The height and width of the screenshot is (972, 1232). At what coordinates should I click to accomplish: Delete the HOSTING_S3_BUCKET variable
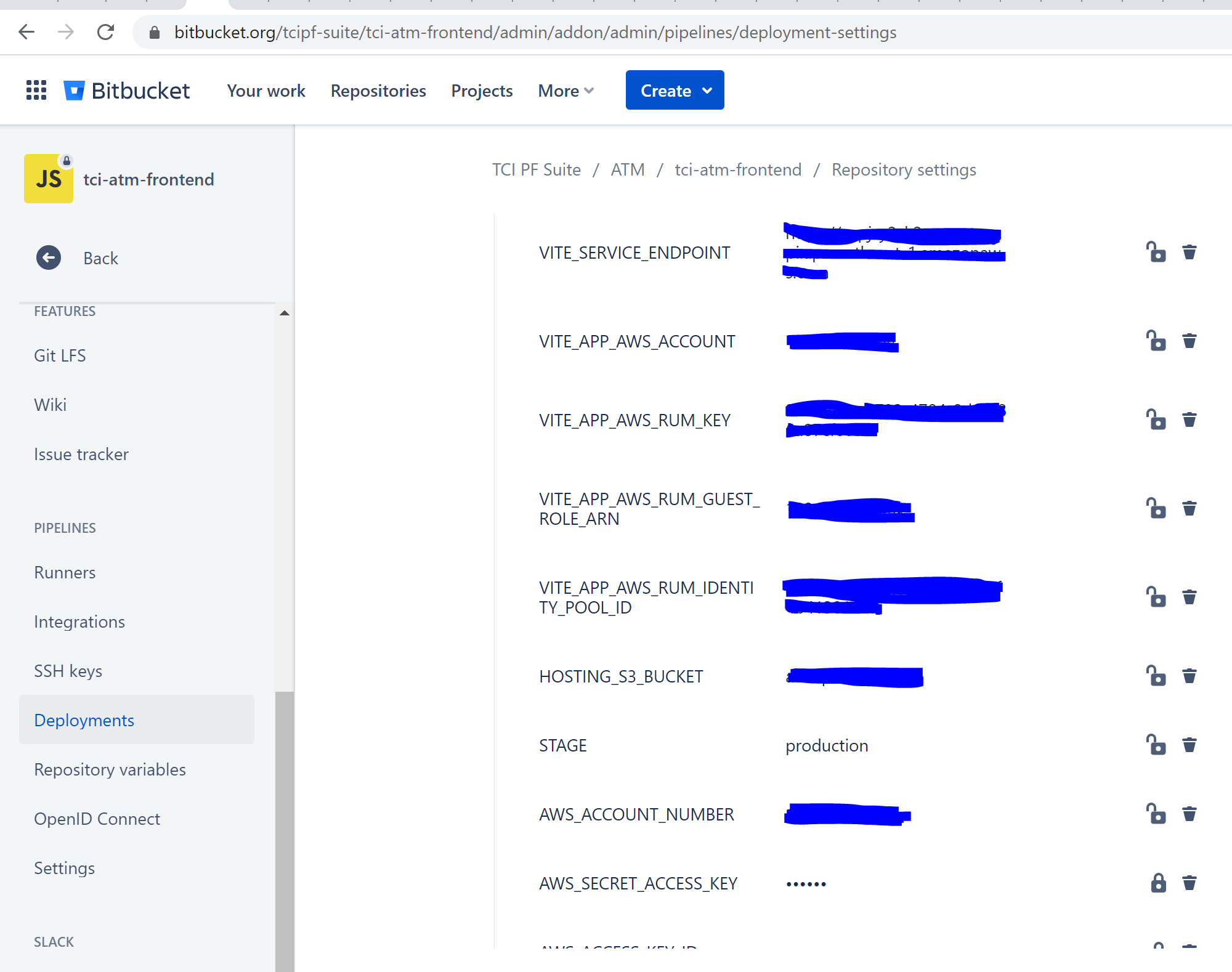click(1189, 676)
